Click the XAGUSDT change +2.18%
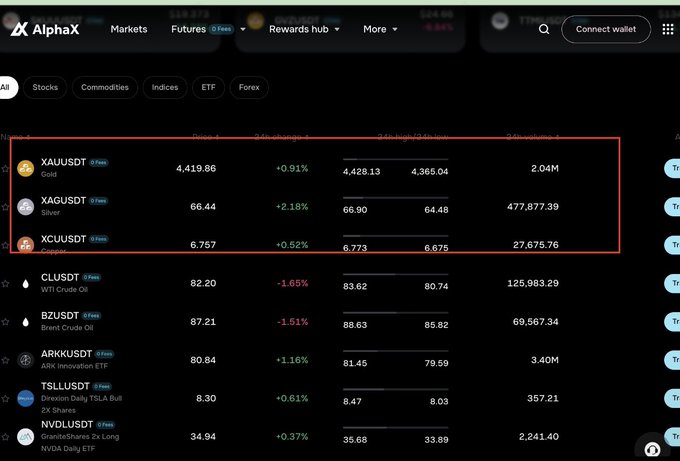 pos(292,206)
